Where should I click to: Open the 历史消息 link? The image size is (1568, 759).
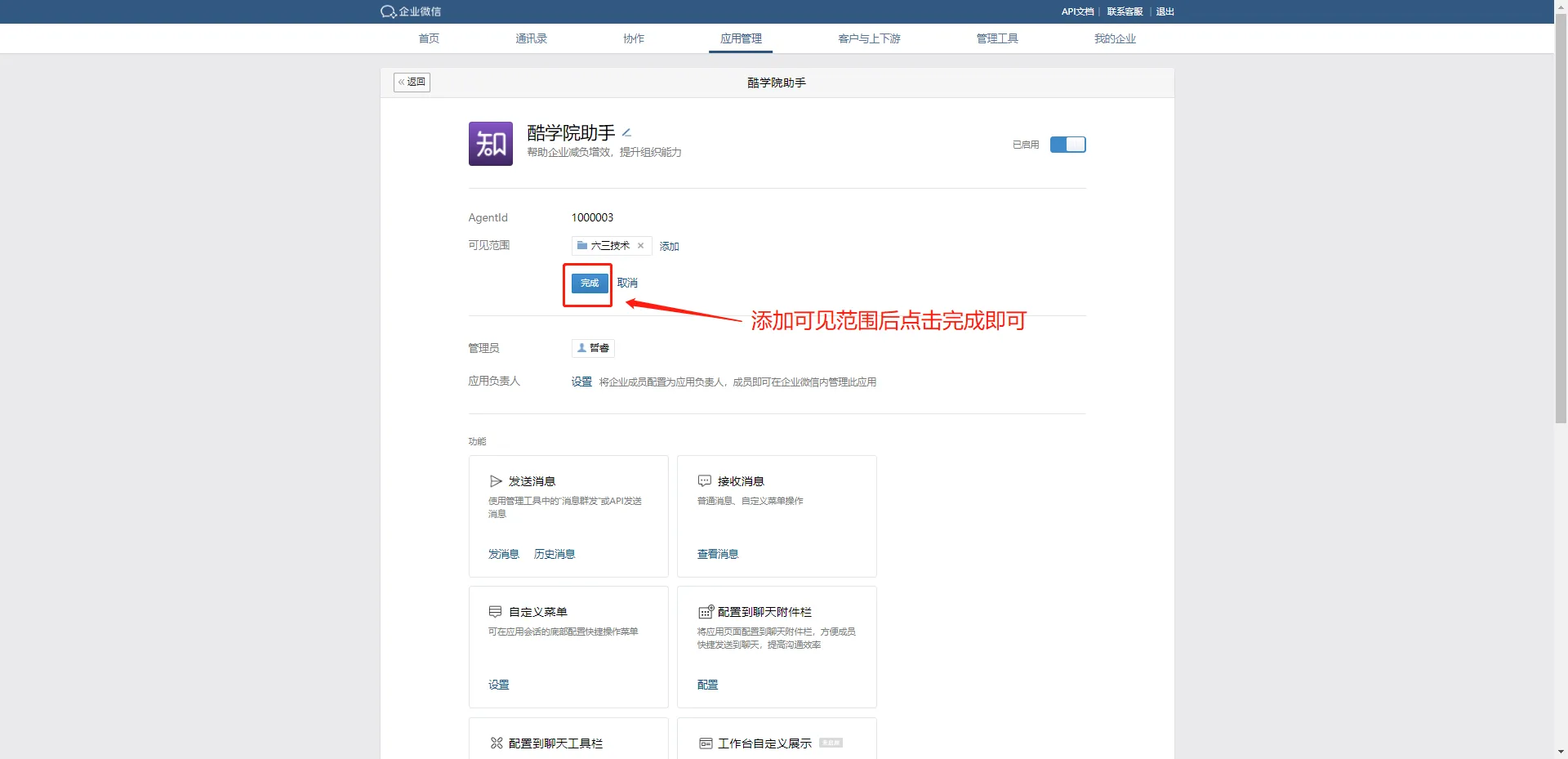tap(555, 554)
